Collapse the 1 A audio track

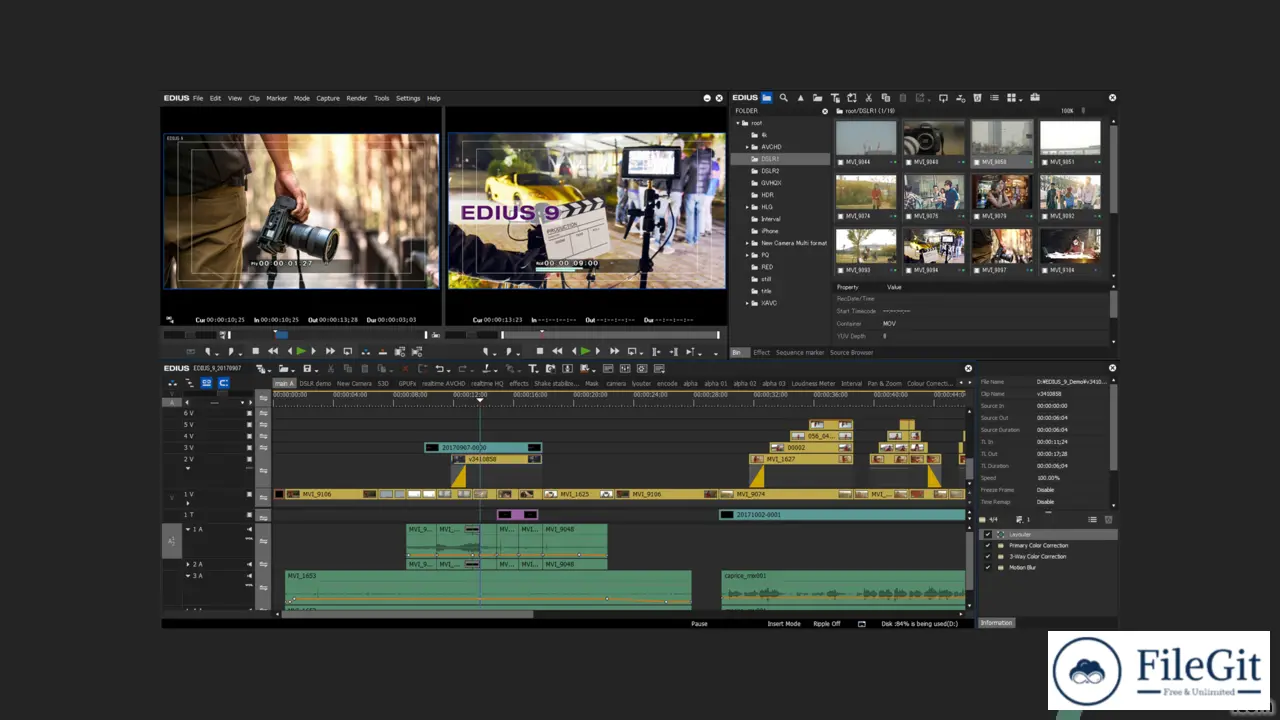tap(187, 529)
